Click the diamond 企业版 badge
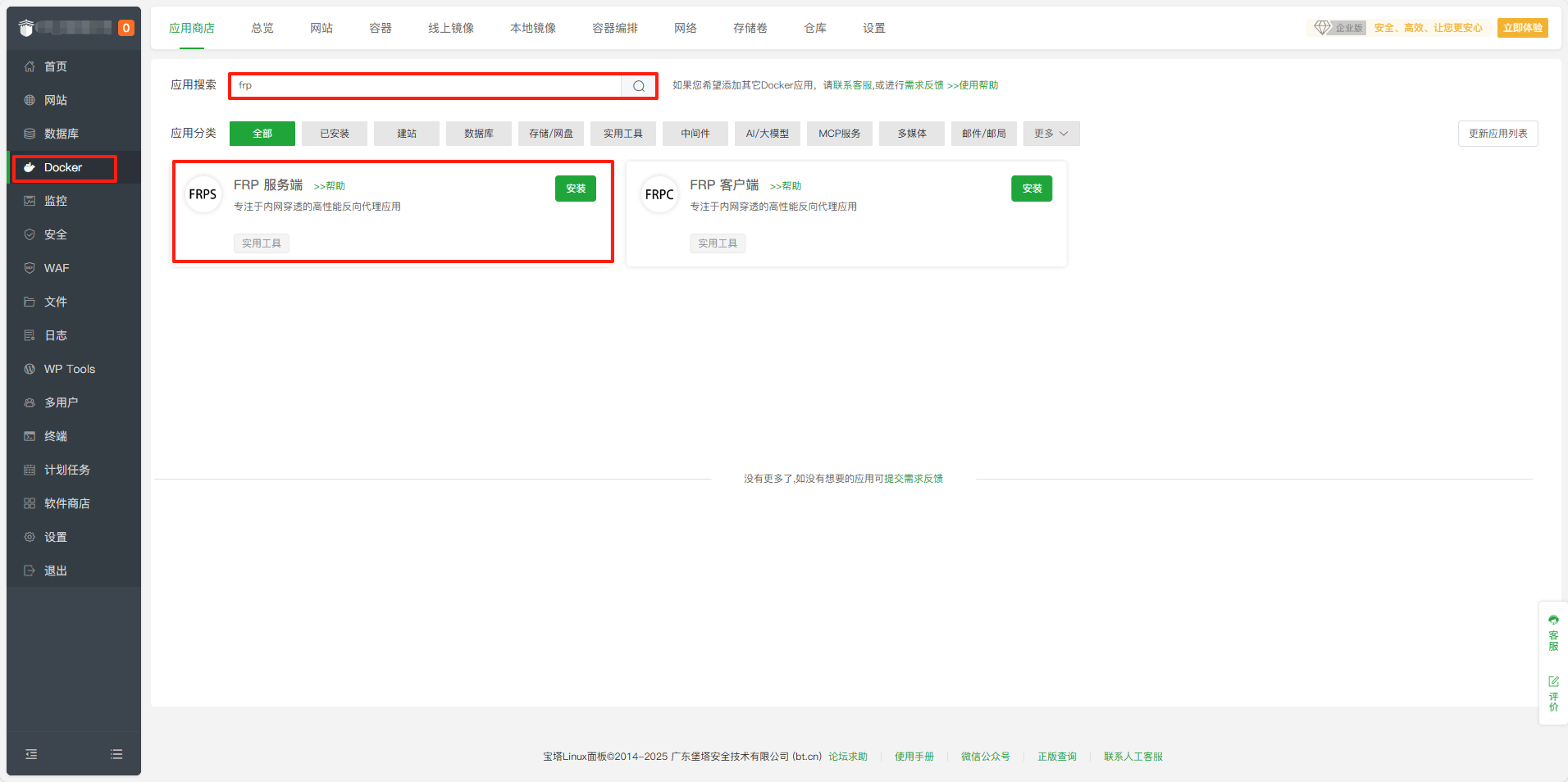 tap(1338, 28)
